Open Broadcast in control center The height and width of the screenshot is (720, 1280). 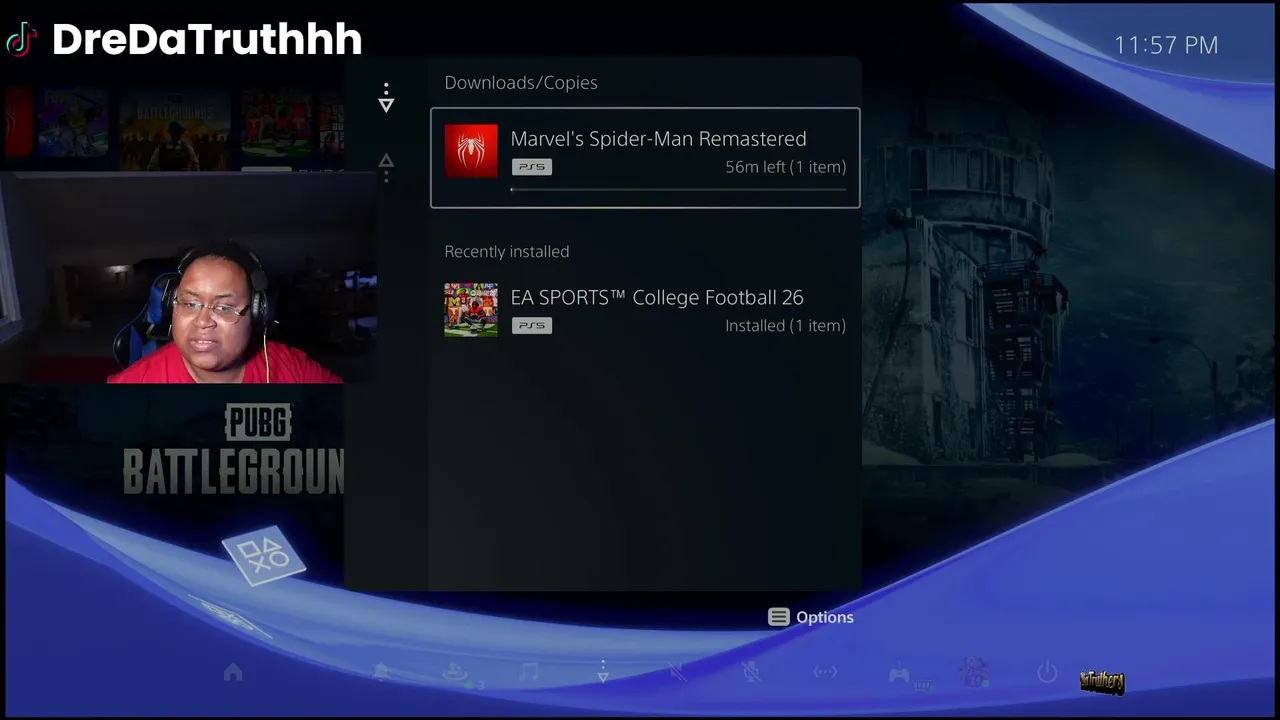825,673
